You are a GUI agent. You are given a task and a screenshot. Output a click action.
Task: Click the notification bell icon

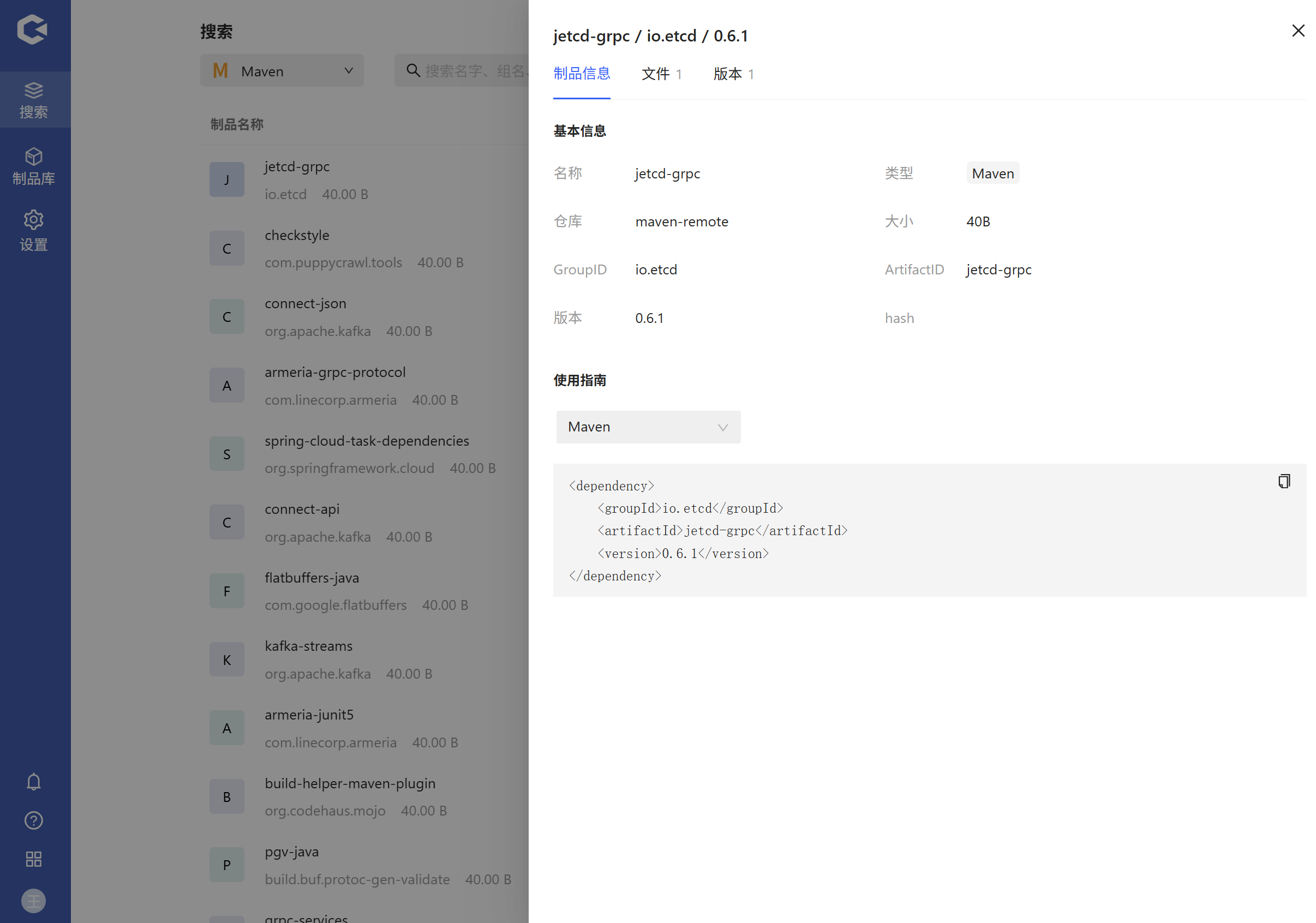point(34,782)
